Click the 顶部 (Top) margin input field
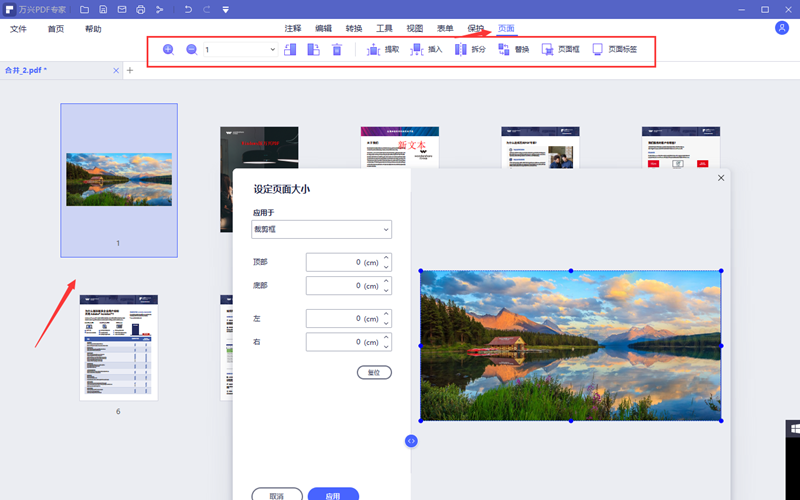 [x=343, y=262]
